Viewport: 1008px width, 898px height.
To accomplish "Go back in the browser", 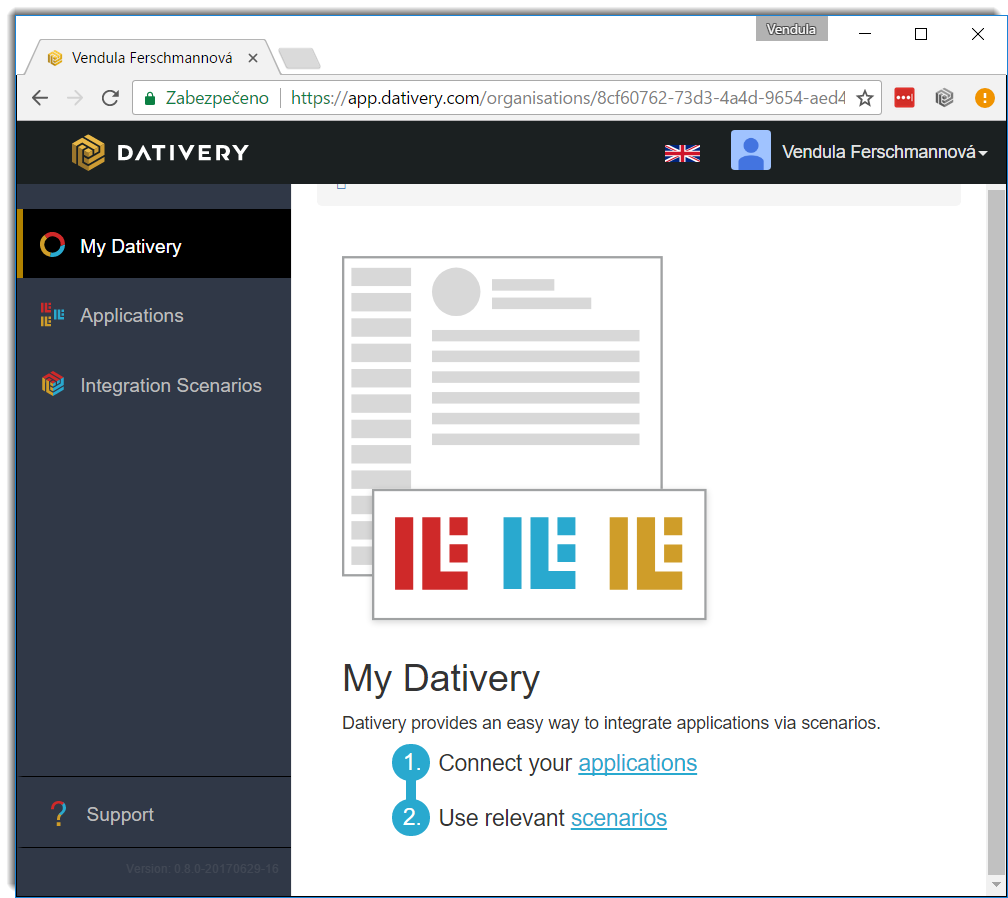I will 40,98.
